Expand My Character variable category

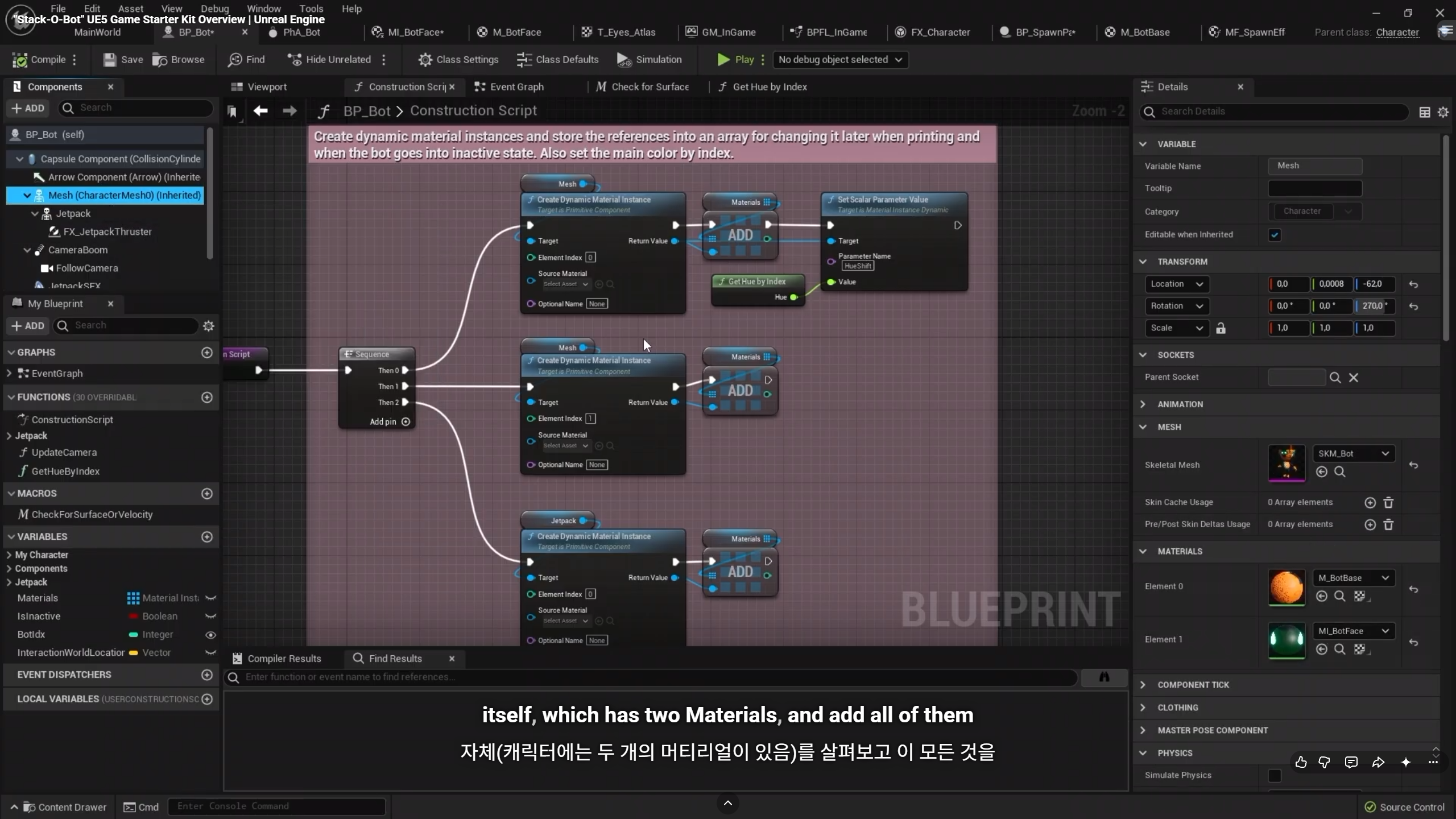(9, 555)
